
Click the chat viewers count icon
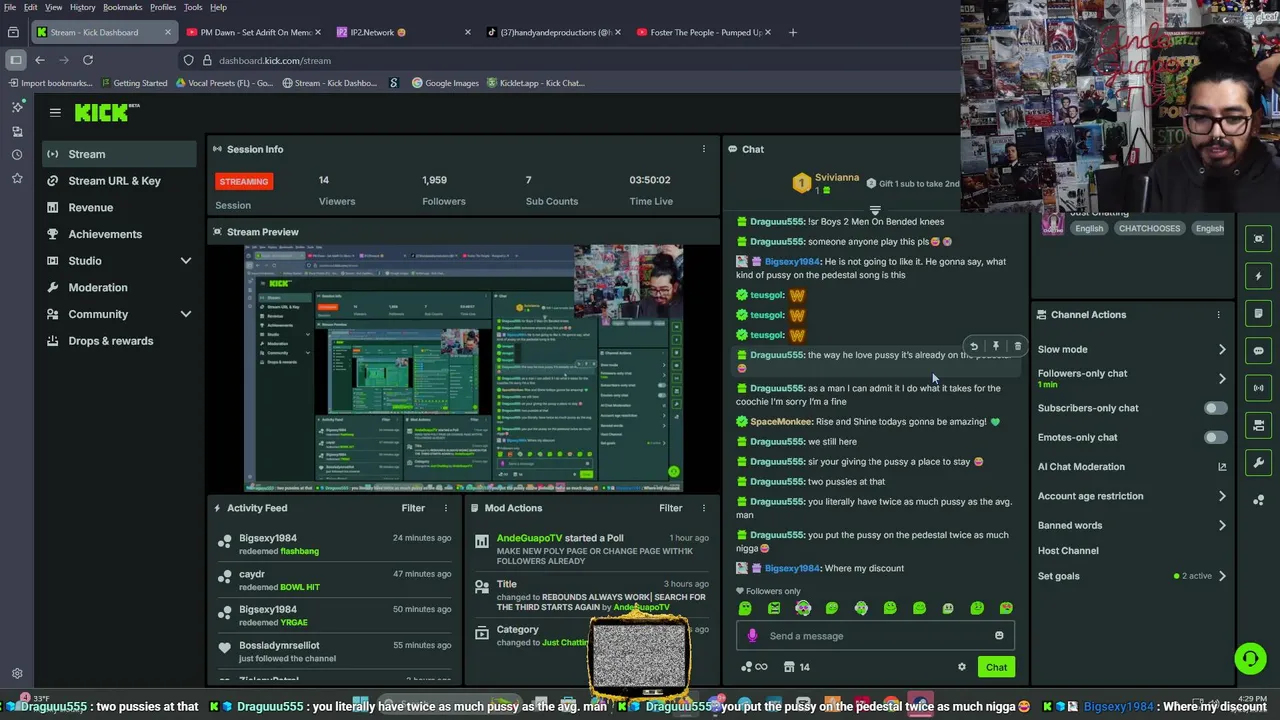pyautogui.click(x=789, y=667)
